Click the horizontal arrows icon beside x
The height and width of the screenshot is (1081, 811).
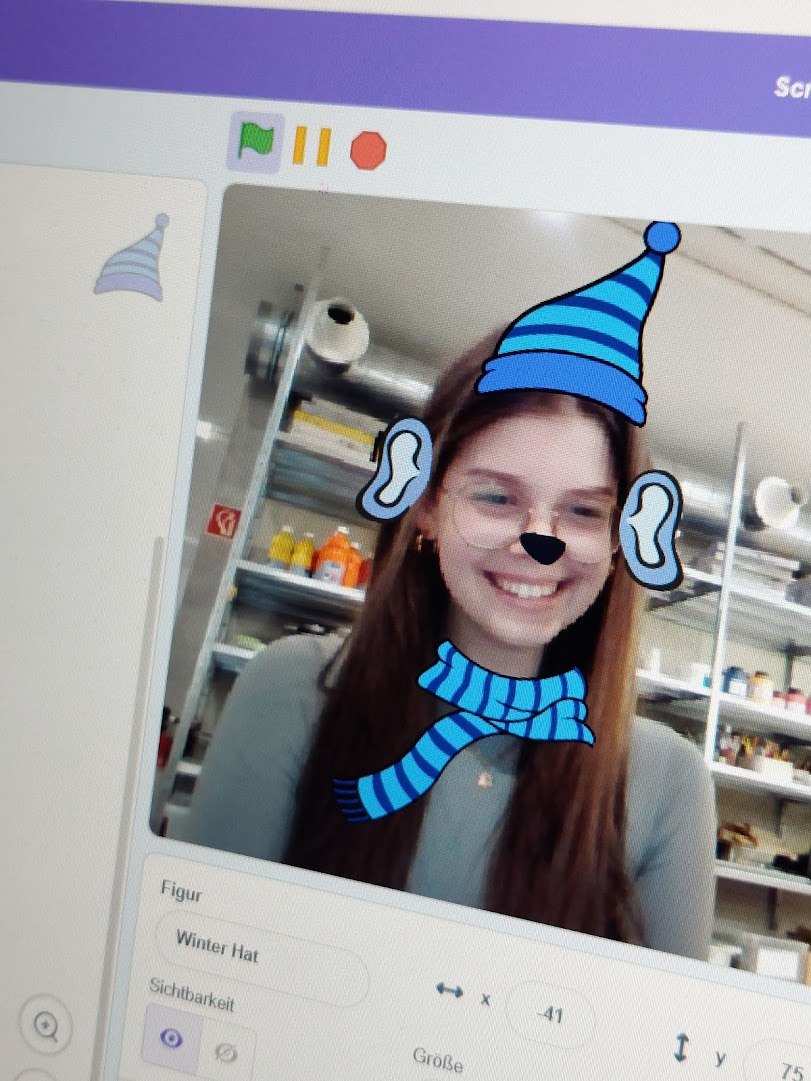(x=449, y=990)
